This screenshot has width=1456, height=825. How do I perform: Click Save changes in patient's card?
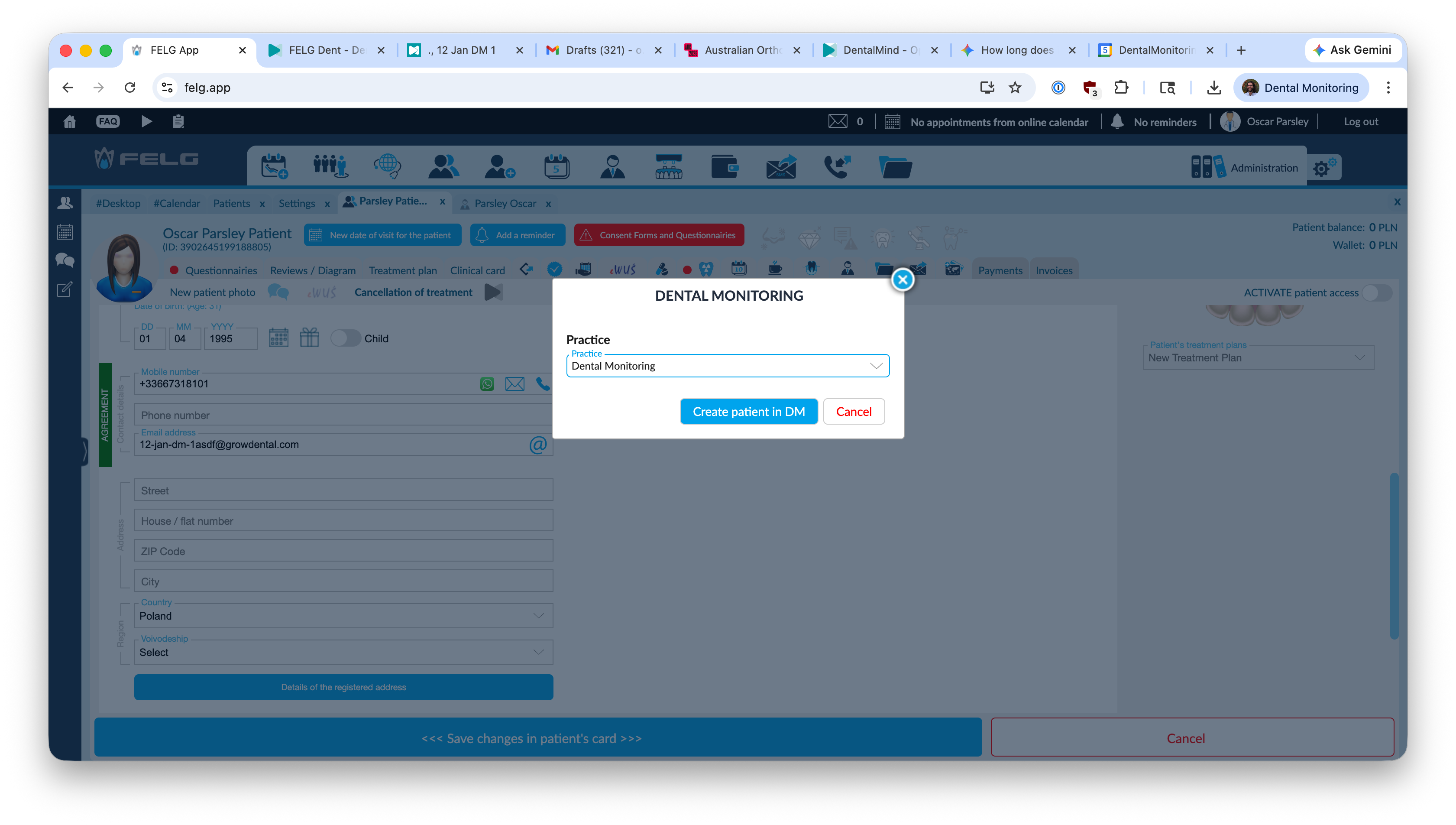pos(537,737)
